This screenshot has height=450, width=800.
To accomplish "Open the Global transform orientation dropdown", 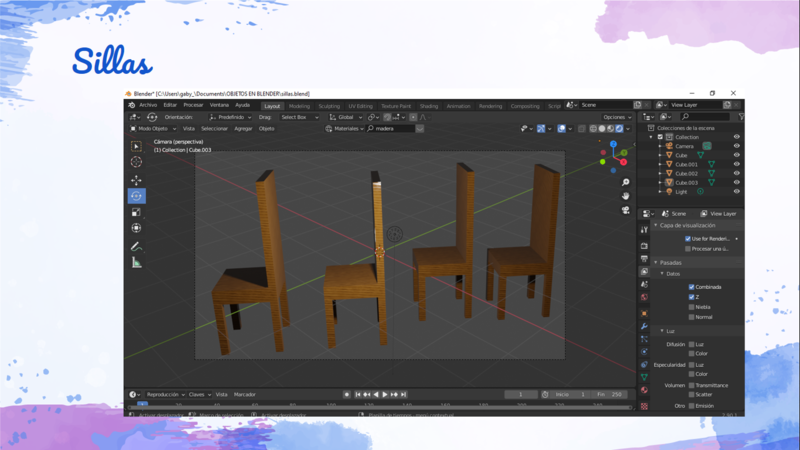I will tap(345, 117).
